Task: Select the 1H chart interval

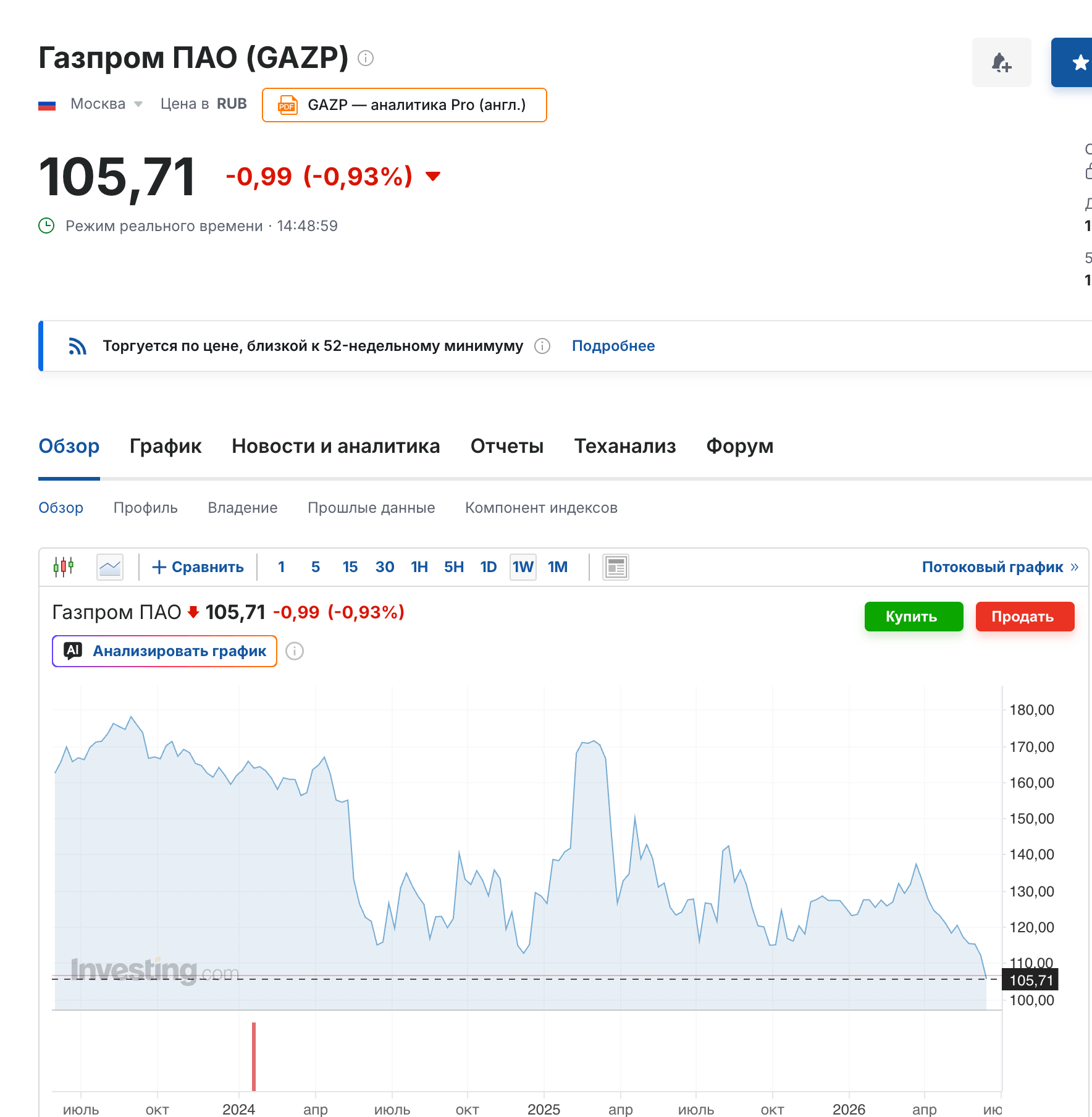Action: [x=419, y=567]
